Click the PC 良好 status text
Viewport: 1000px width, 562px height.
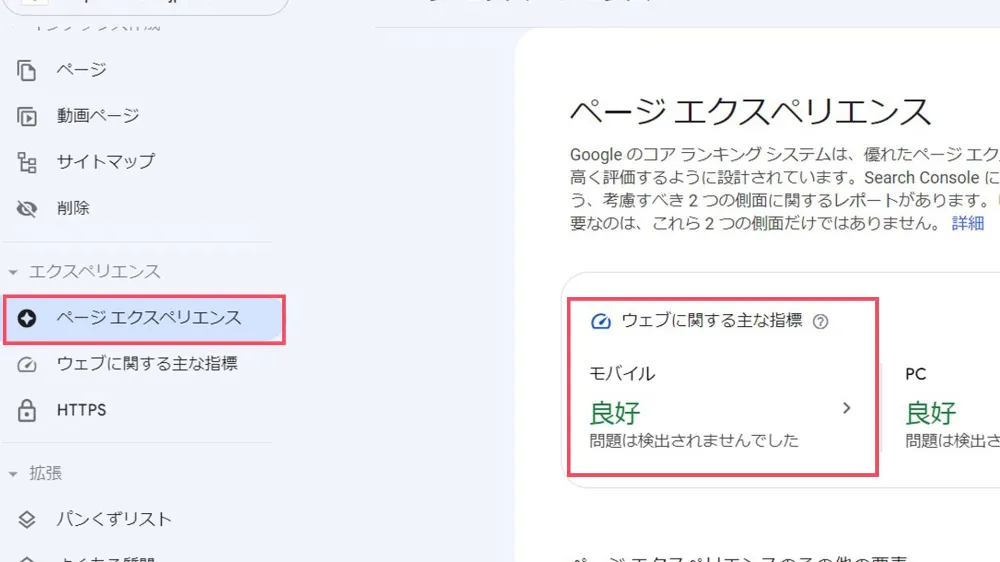[930, 413]
